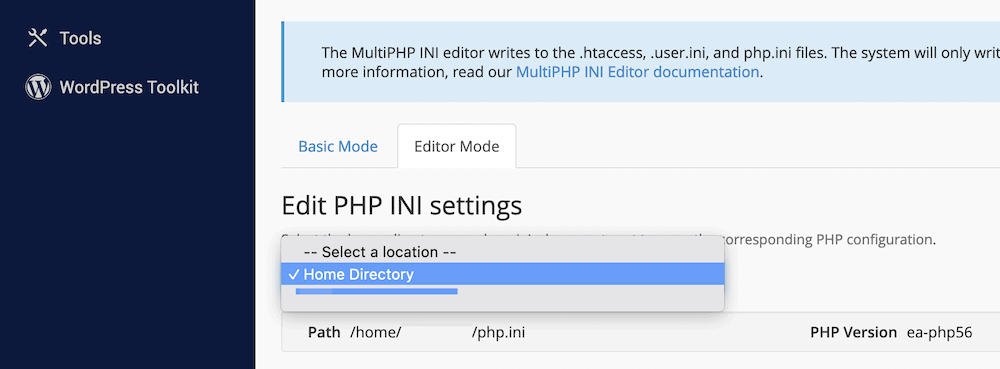Click the "Path" label in the info row
The height and width of the screenshot is (369, 1000).
point(324,333)
